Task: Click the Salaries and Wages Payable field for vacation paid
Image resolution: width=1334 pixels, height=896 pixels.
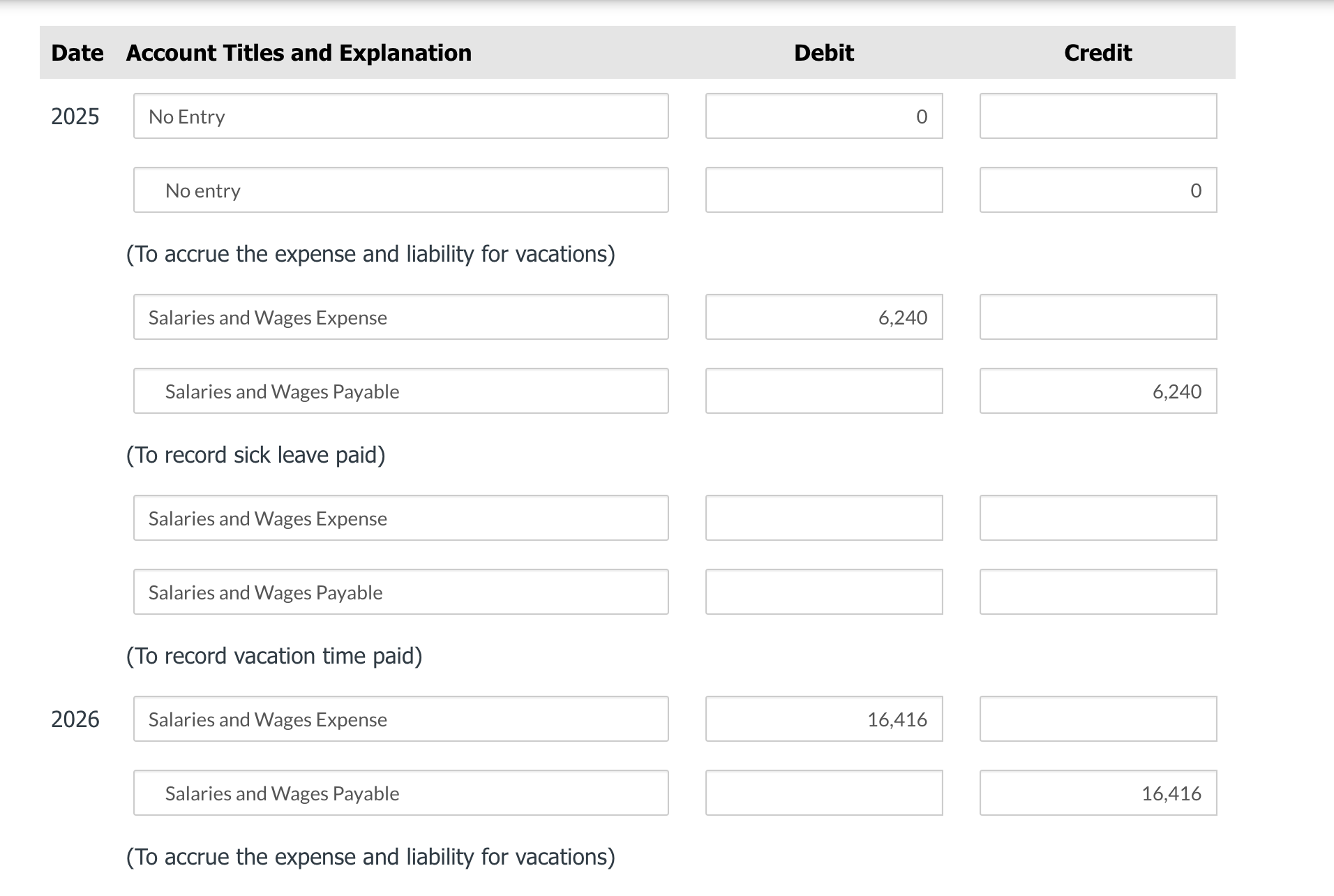Action: click(400, 592)
